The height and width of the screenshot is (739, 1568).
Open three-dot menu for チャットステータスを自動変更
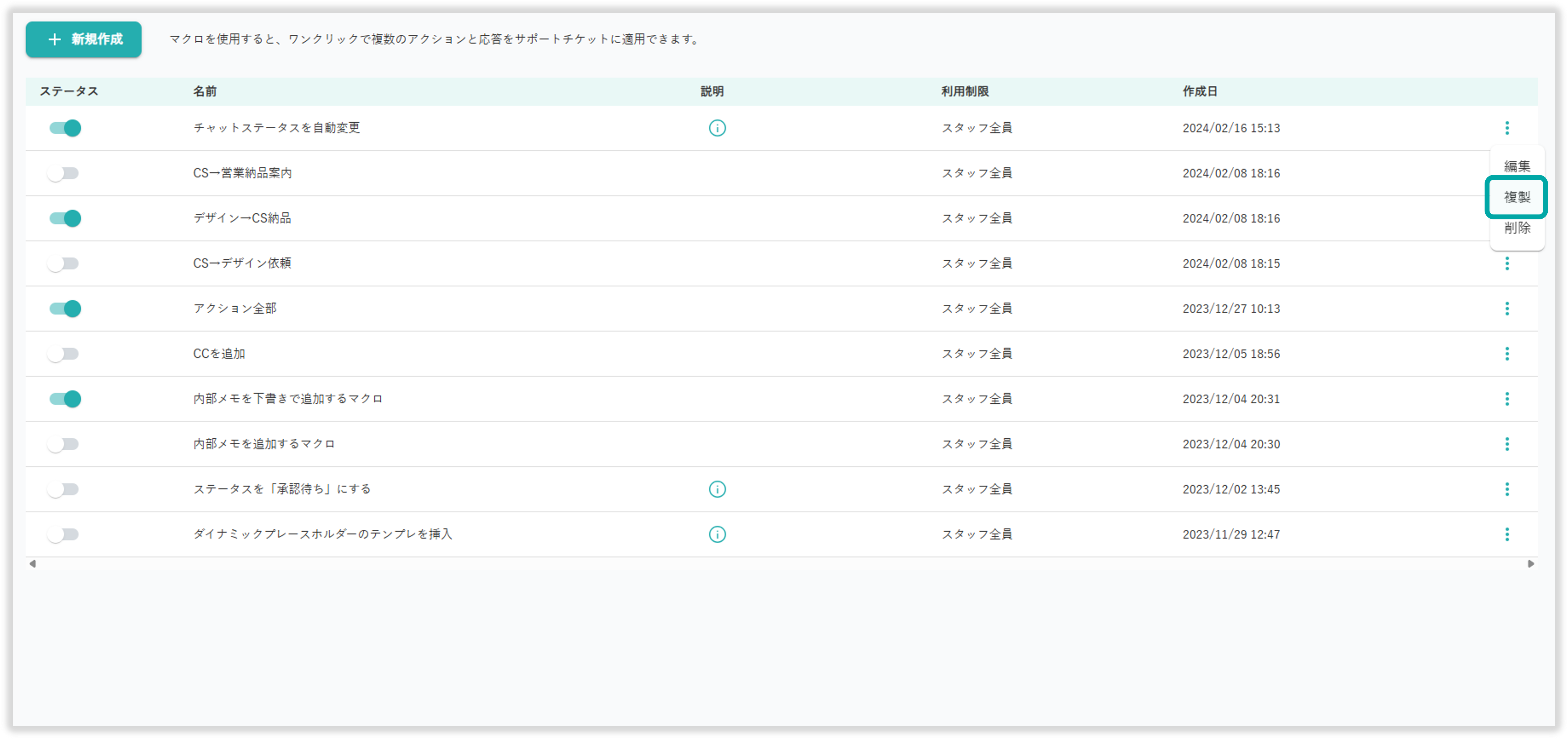1507,128
